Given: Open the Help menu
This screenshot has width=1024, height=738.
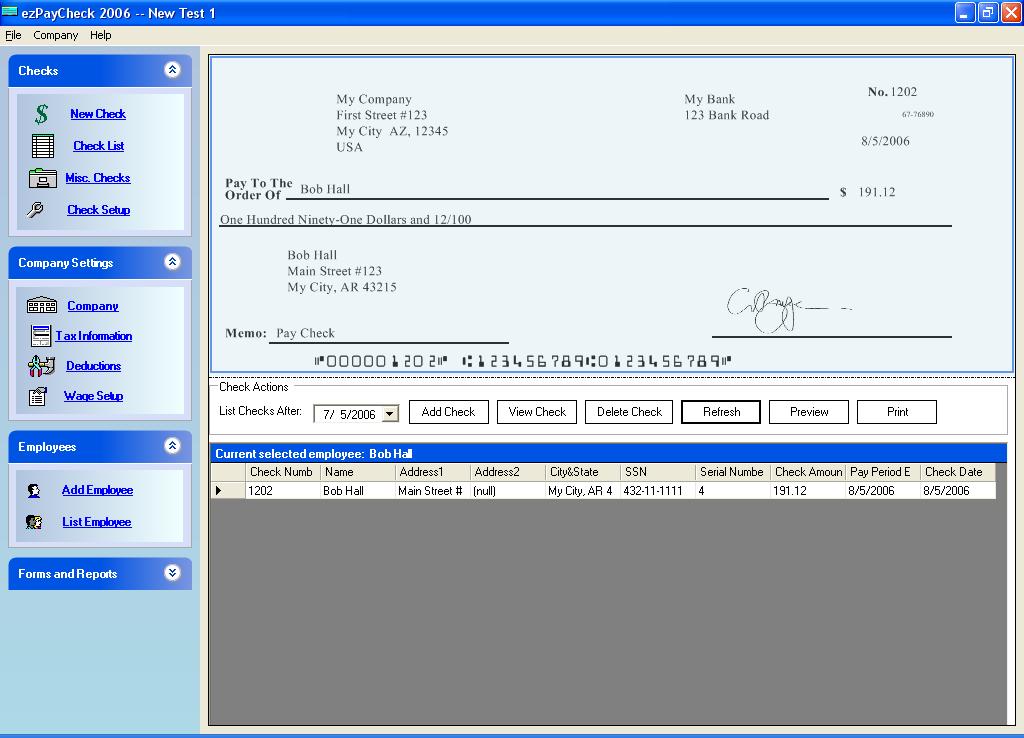Looking at the screenshot, I should (100, 35).
